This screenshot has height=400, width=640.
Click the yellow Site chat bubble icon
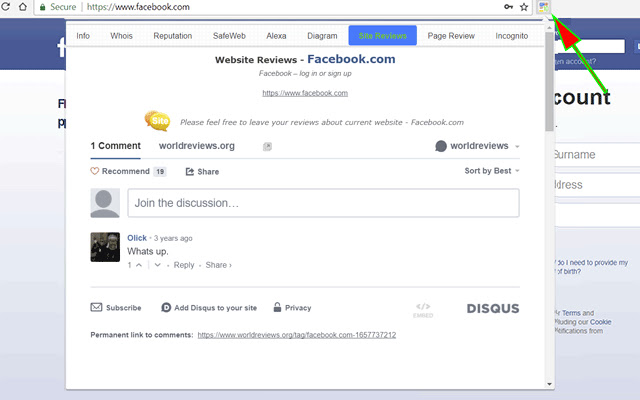click(158, 121)
